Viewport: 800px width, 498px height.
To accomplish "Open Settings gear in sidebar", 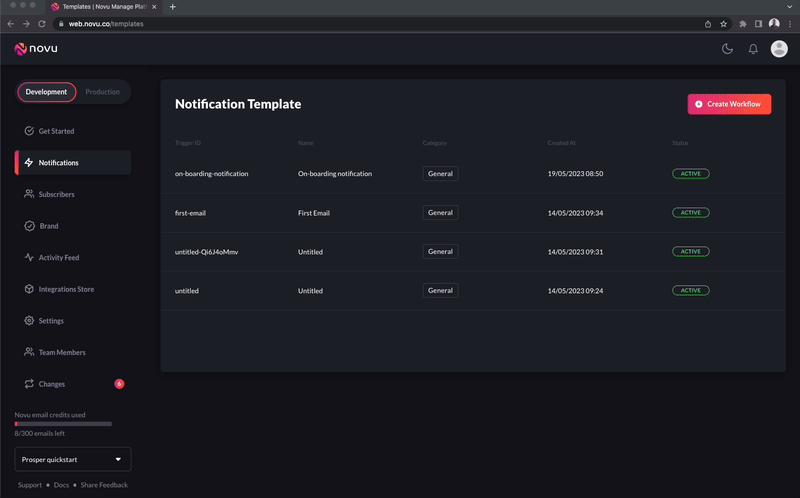I will pyautogui.click(x=29, y=321).
